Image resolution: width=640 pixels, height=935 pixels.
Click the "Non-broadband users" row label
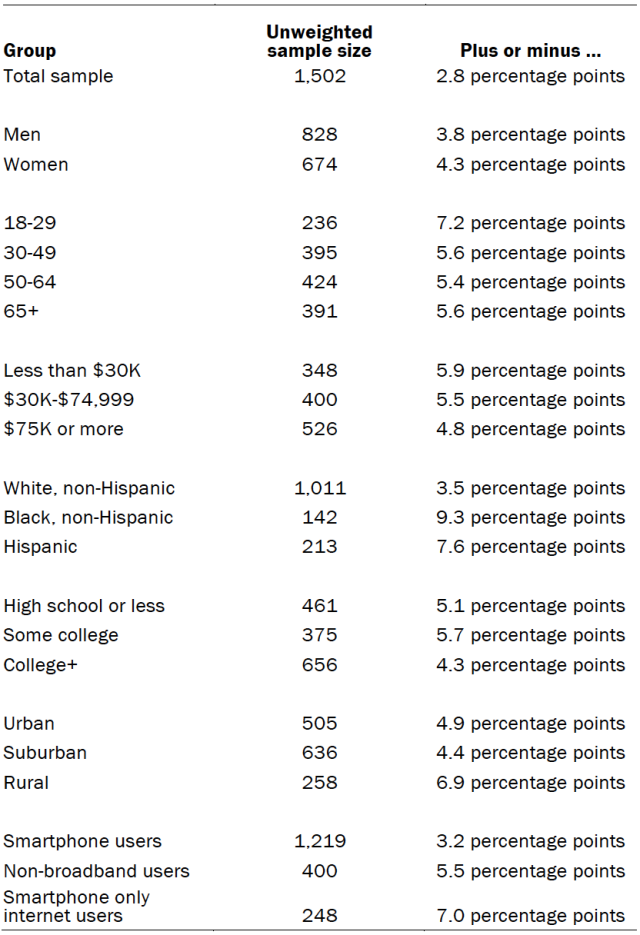click(x=96, y=871)
